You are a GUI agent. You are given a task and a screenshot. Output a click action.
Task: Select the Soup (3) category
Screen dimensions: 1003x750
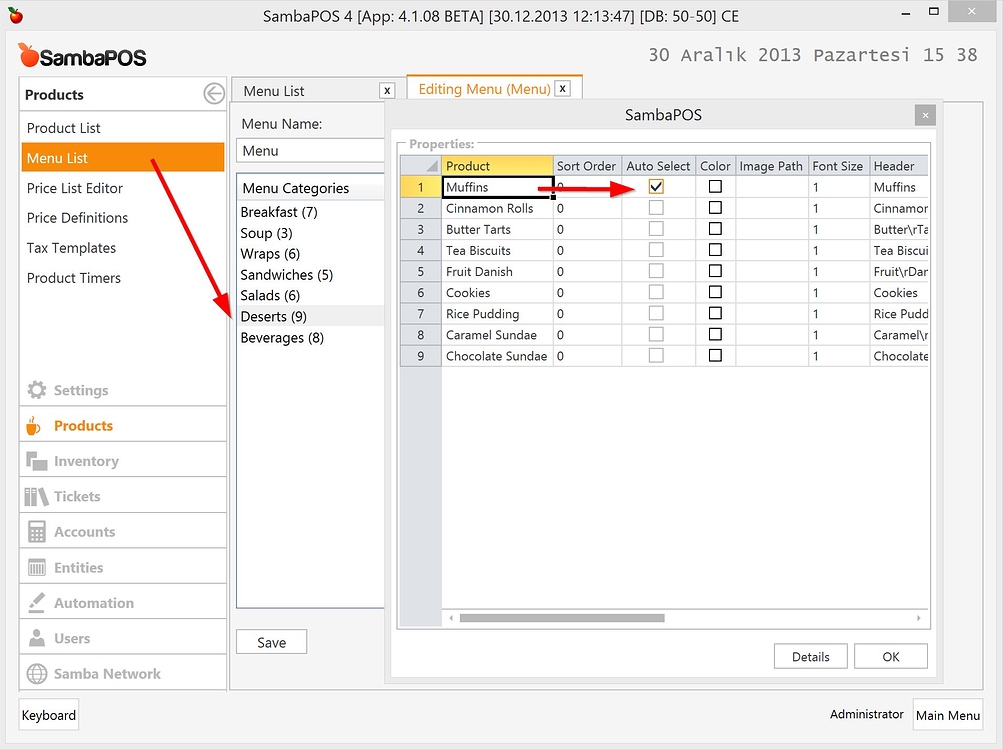click(x=311, y=233)
